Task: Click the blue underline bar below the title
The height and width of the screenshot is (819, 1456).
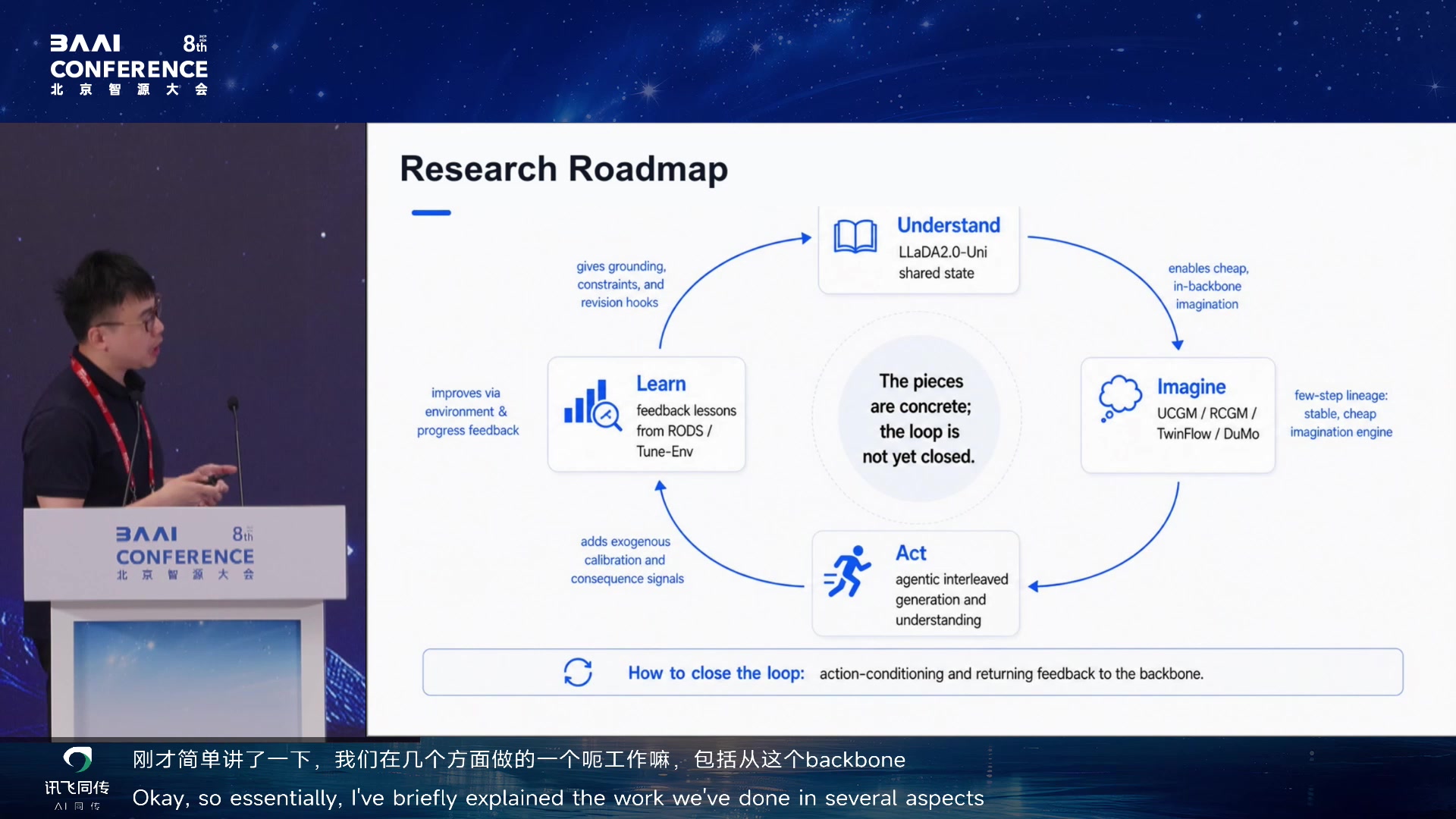Action: tap(431, 213)
